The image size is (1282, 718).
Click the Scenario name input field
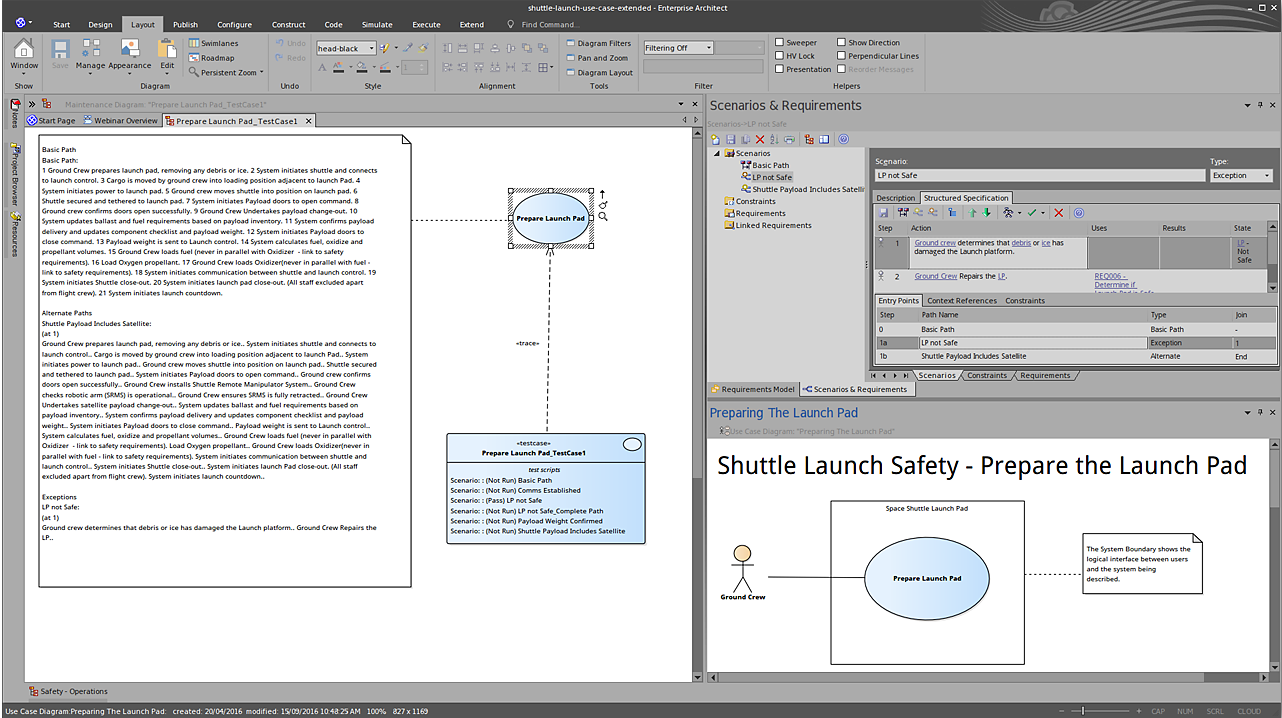1040,175
